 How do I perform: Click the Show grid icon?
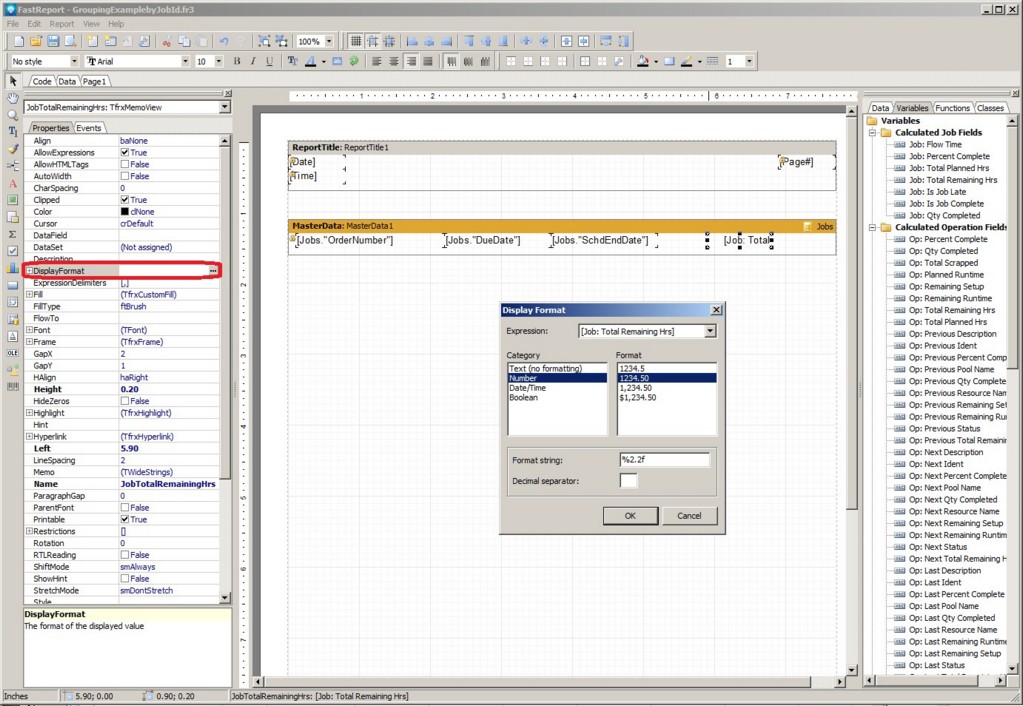355,41
